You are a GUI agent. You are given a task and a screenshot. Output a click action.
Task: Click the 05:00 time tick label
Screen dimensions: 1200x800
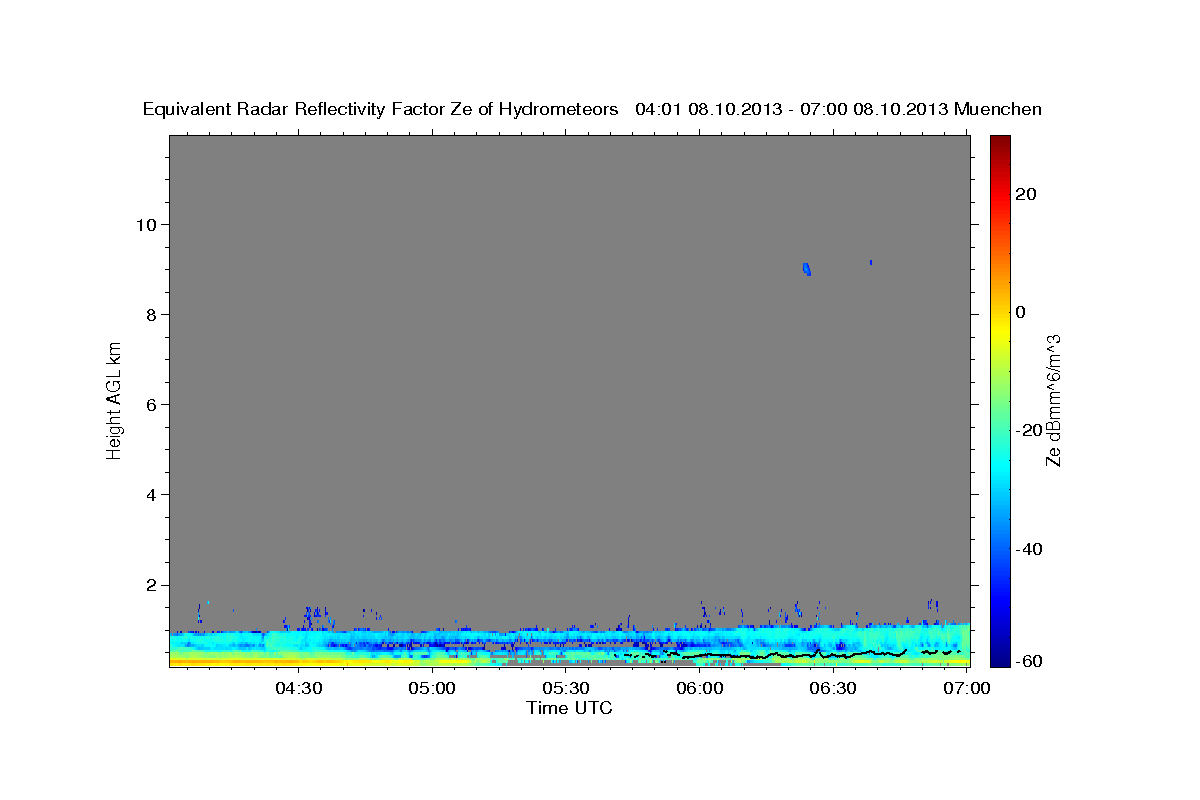click(432, 688)
